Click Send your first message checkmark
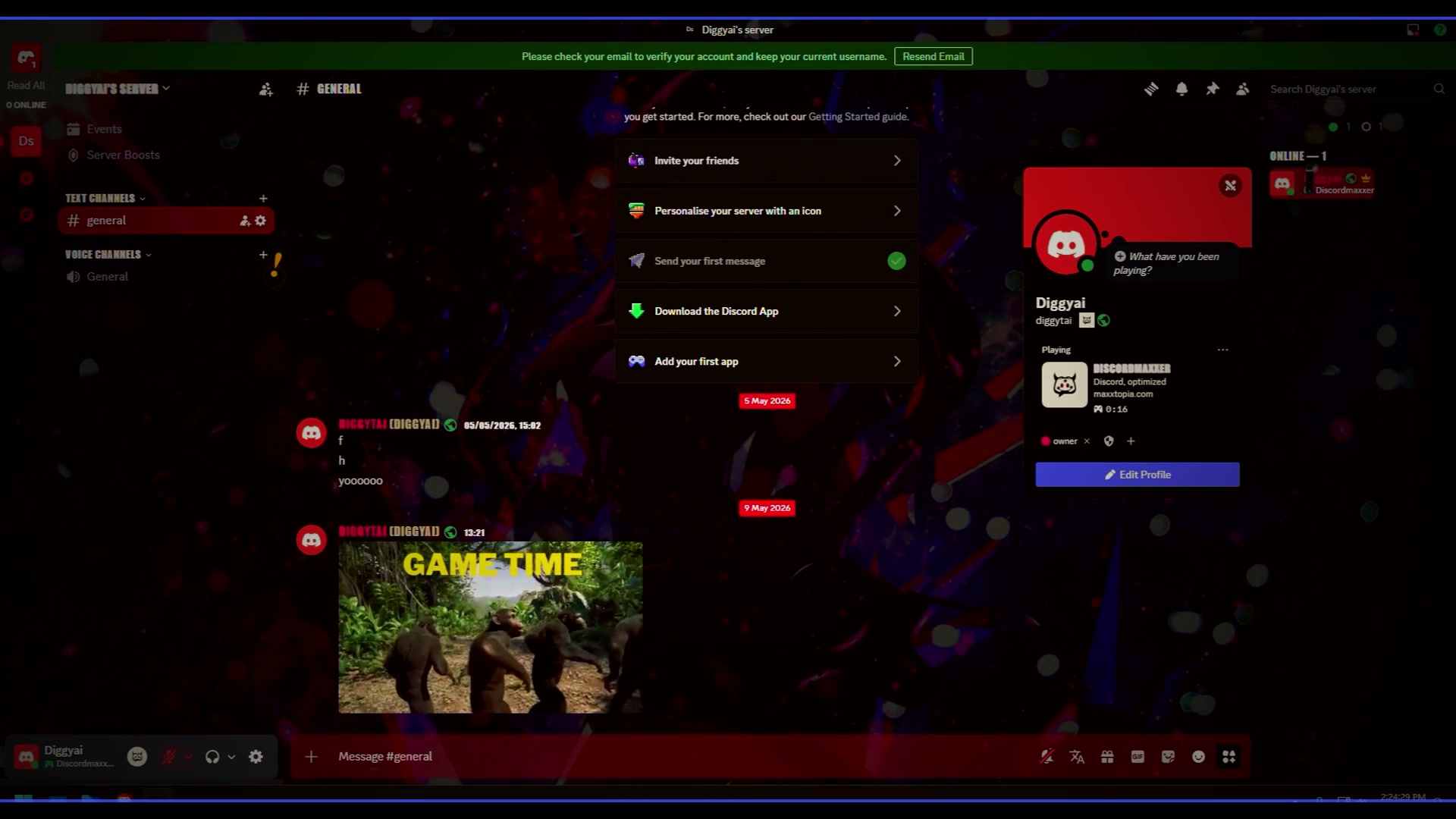 896,262
